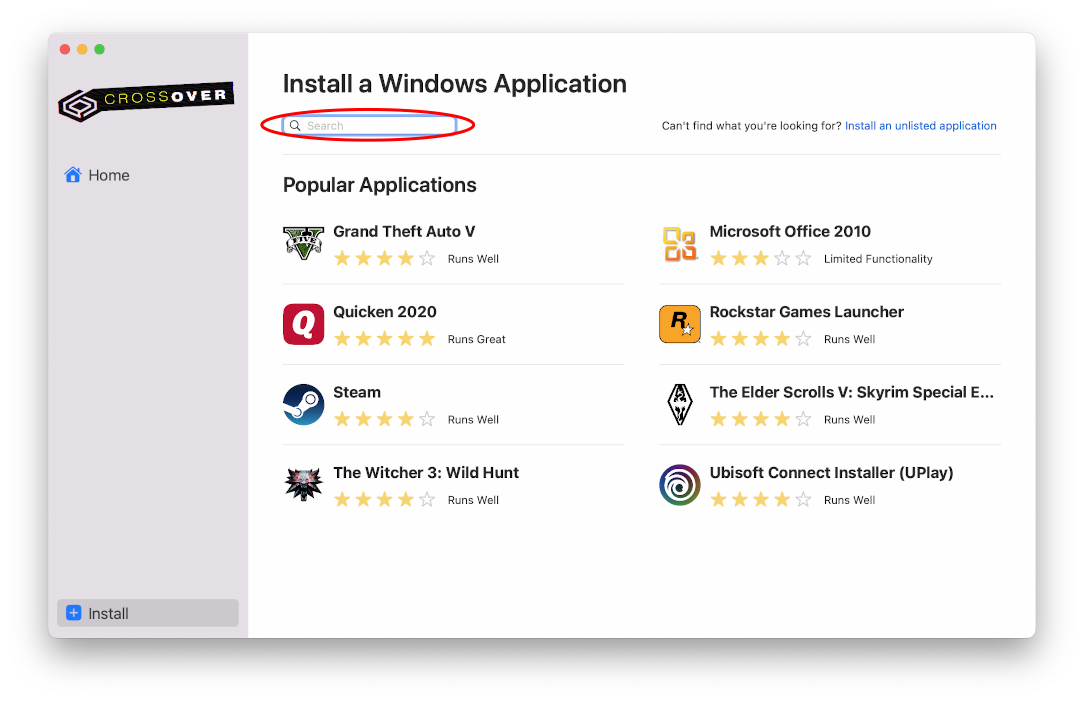Click Microsoft Office 2010 star rating
The width and height of the screenshot is (1084, 702).
pyautogui.click(x=761, y=259)
